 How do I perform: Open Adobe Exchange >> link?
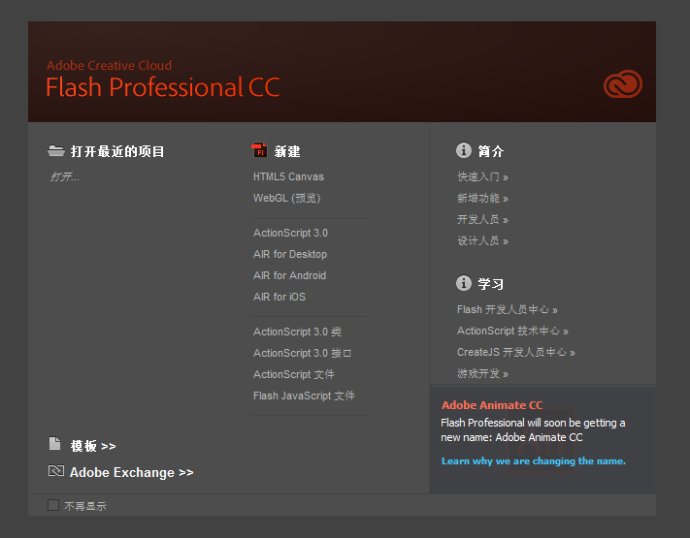(x=132, y=472)
